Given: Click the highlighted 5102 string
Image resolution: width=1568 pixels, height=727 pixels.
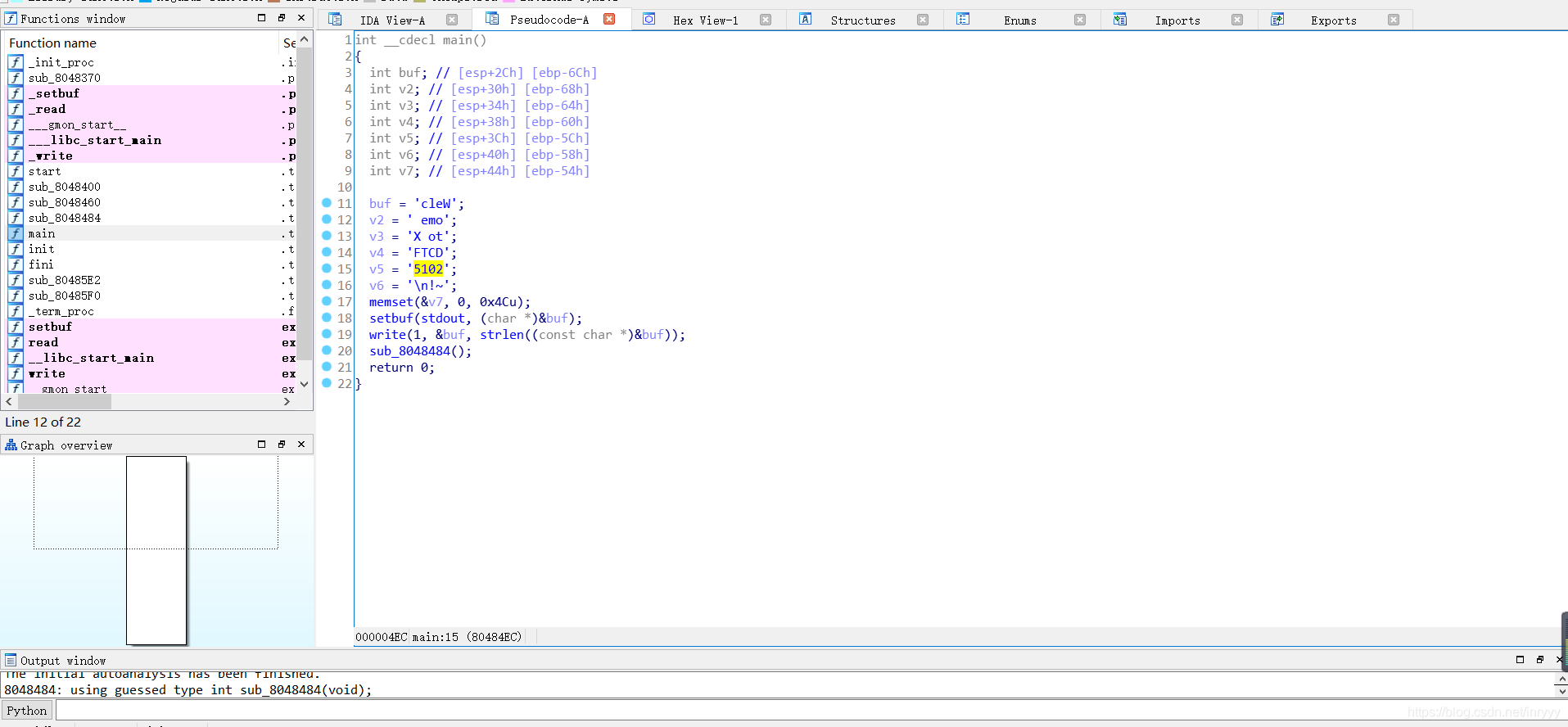Looking at the screenshot, I should (x=428, y=269).
